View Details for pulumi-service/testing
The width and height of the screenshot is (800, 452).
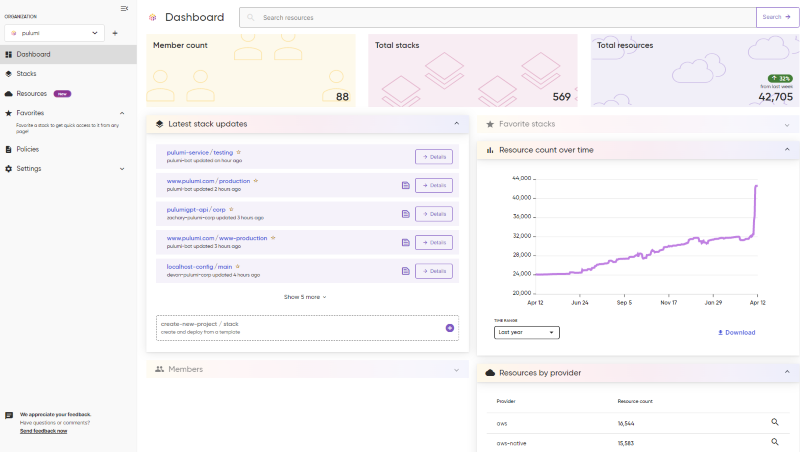pos(434,157)
